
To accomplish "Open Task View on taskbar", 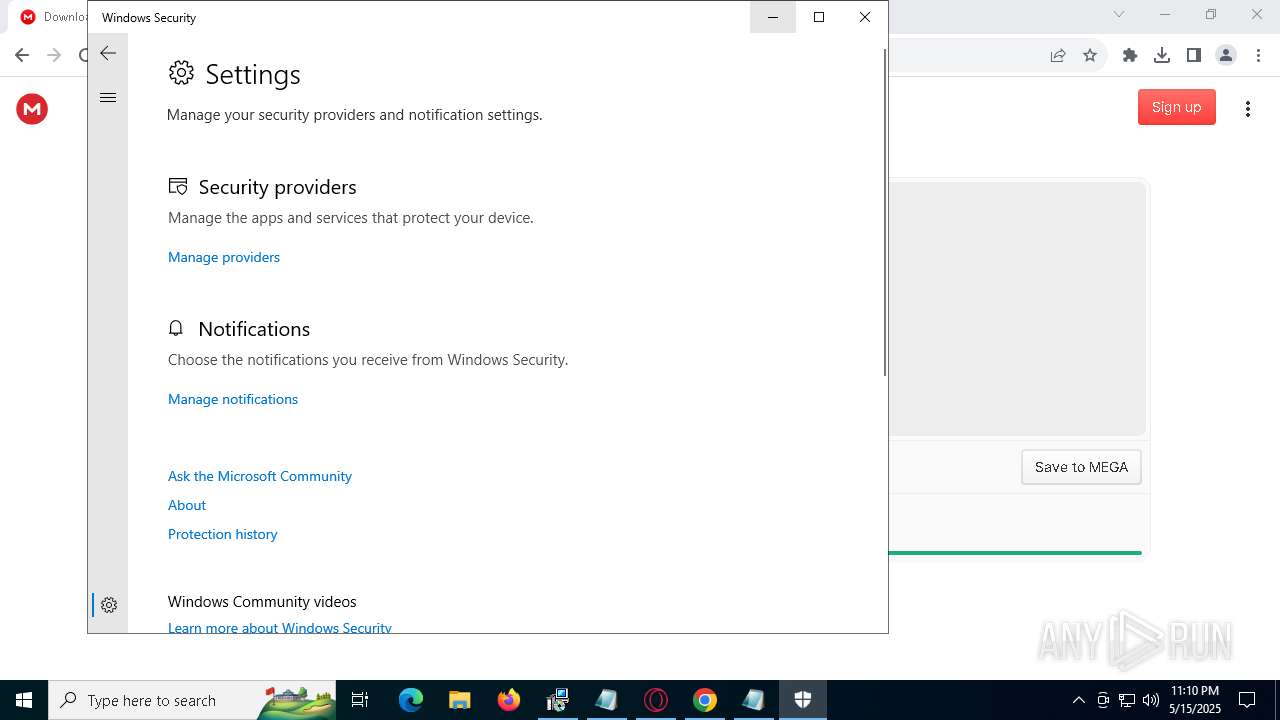I will pyautogui.click(x=360, y=700).
